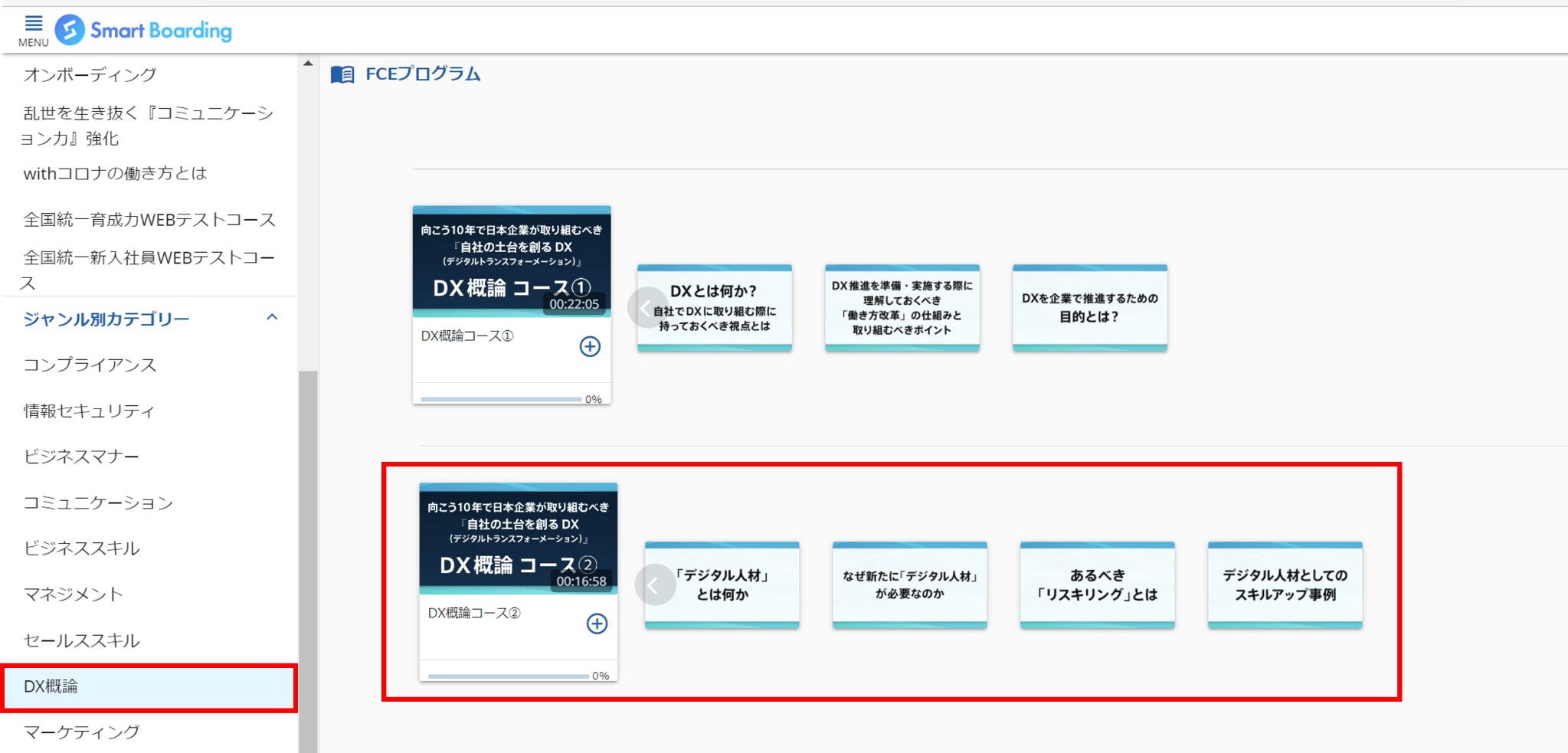Open DX概論 コース② video thumbnail
This screenshot has width=1568, height=753.
point(519,539)
